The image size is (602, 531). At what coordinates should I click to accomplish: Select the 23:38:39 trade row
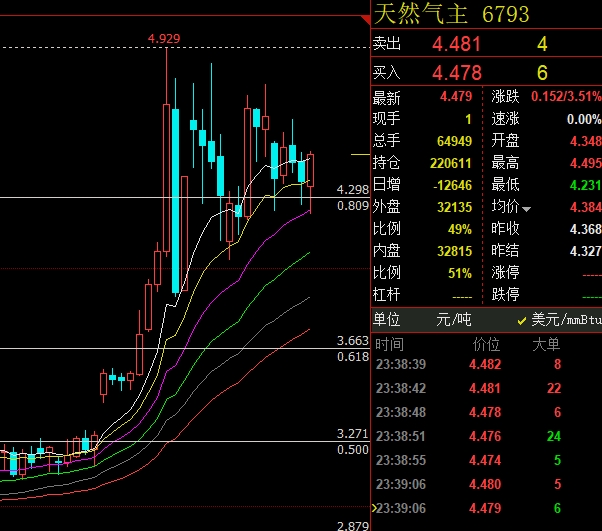pyautogui.click(x=486, y=364)
